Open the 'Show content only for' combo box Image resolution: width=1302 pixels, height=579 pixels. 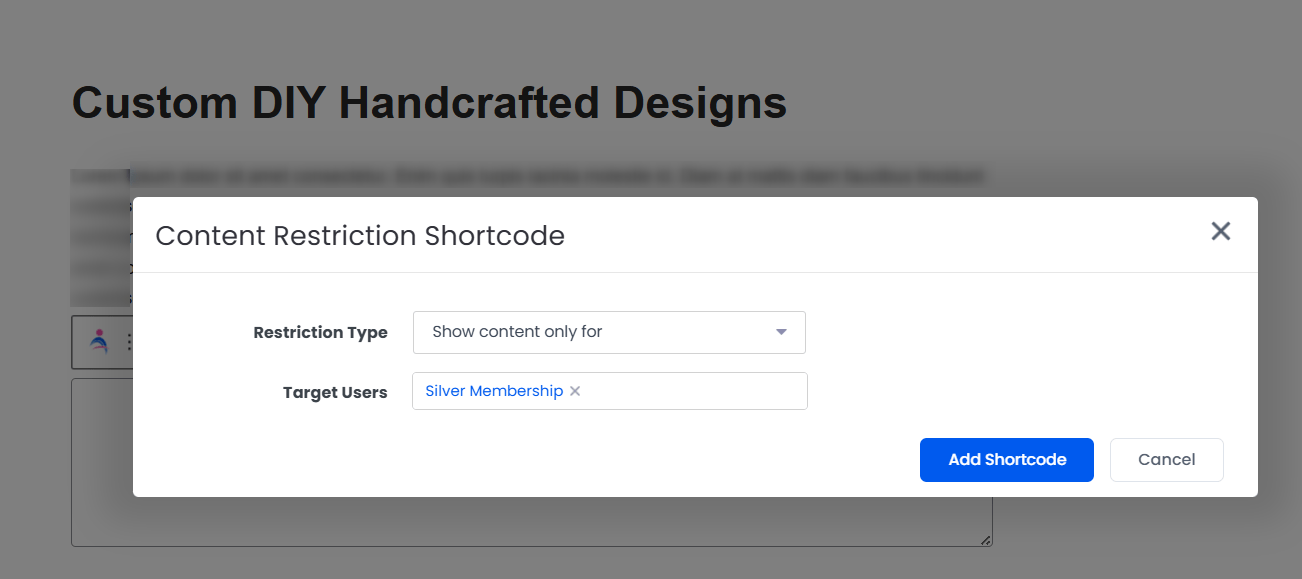click(x=609, y=332)
